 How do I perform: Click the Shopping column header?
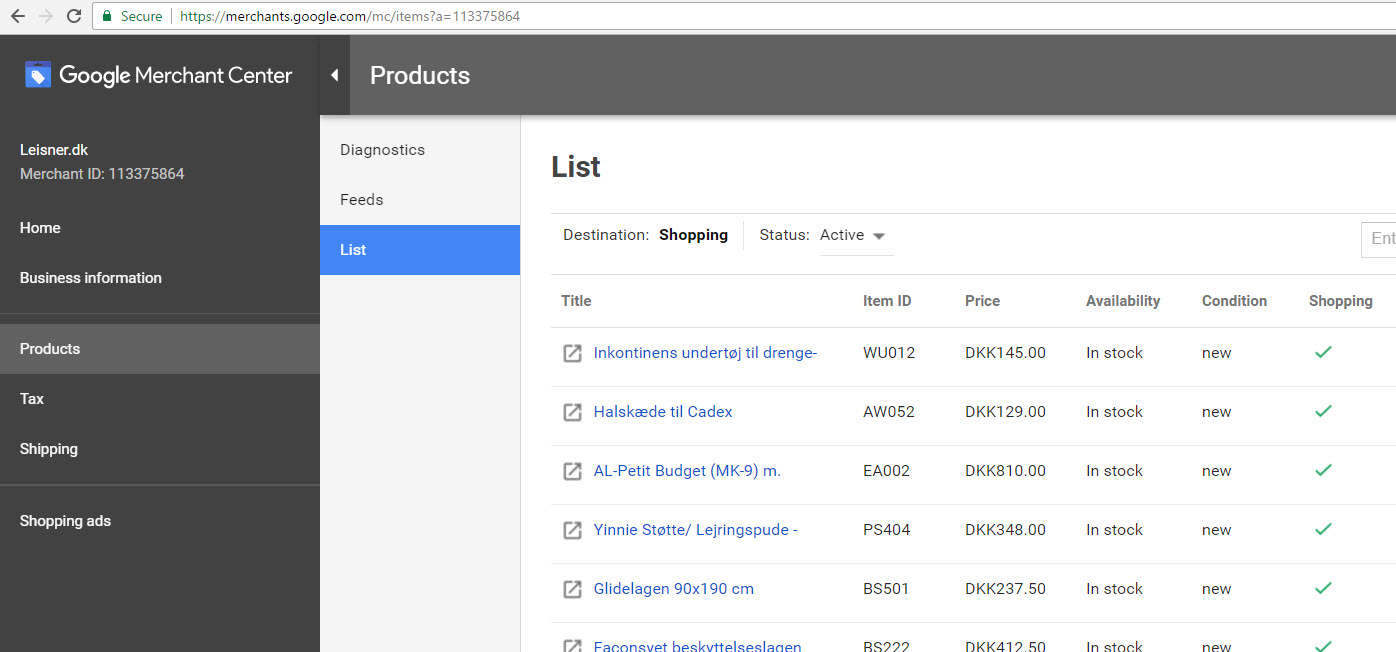pos(1340,301)
